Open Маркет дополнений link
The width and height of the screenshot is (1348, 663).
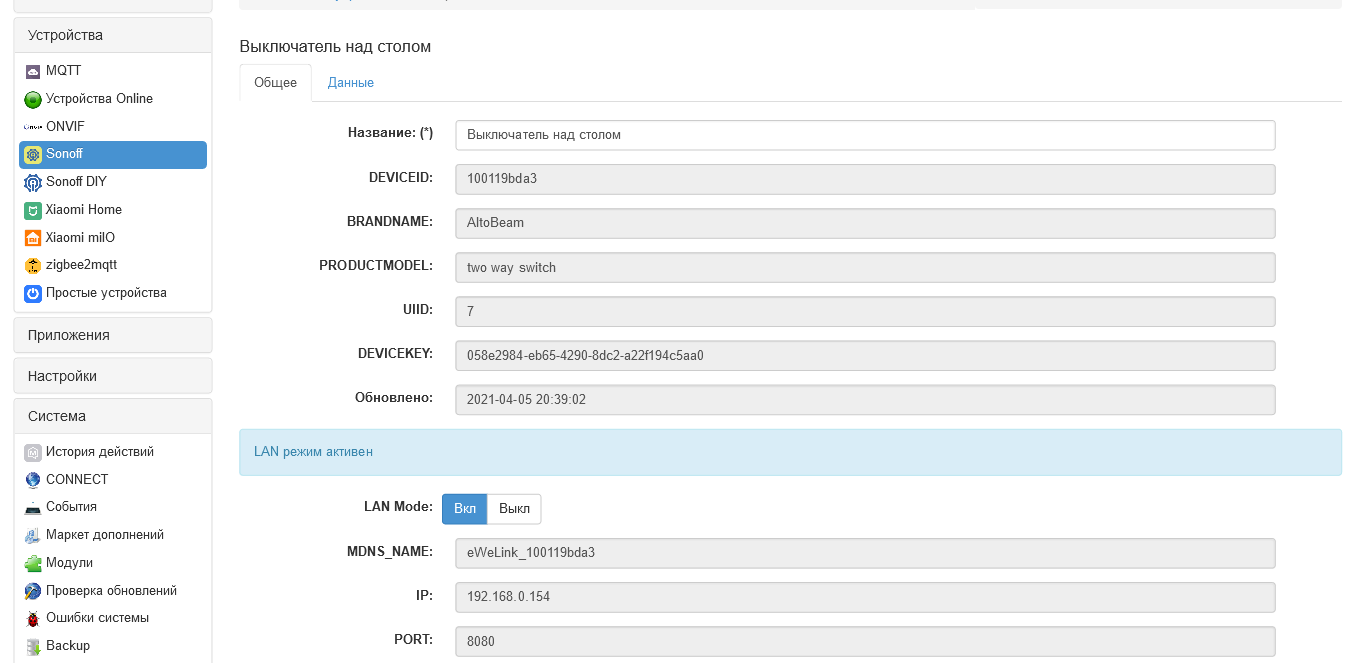tap(105, 535)
